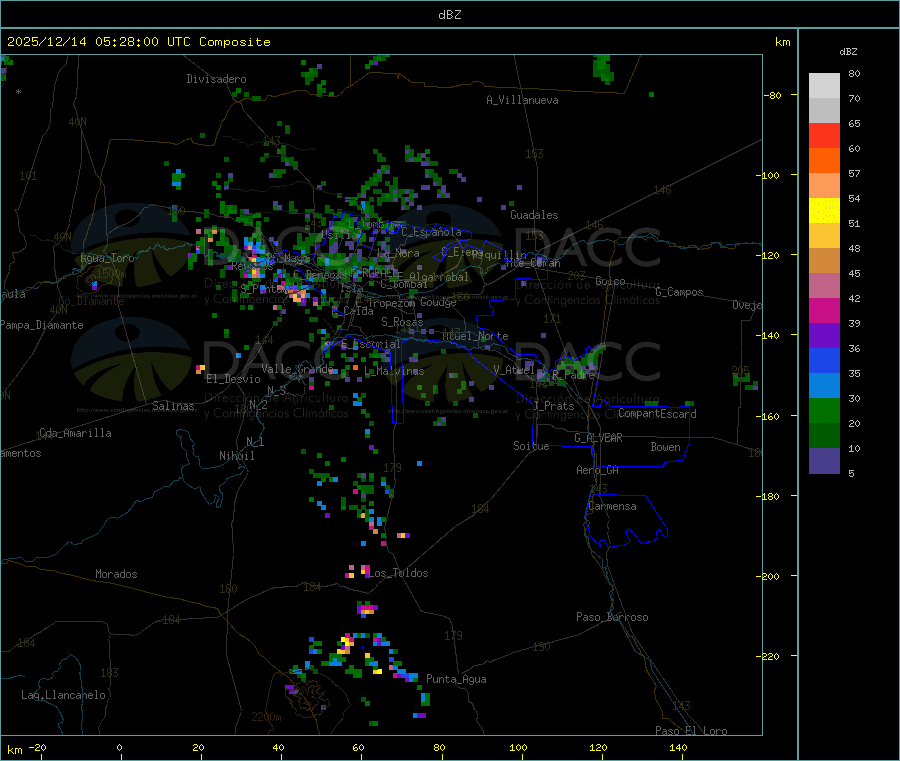The image size is (900, 761).
Task: Click the Pampa_Diamante location label
Action: coord(42,325)
